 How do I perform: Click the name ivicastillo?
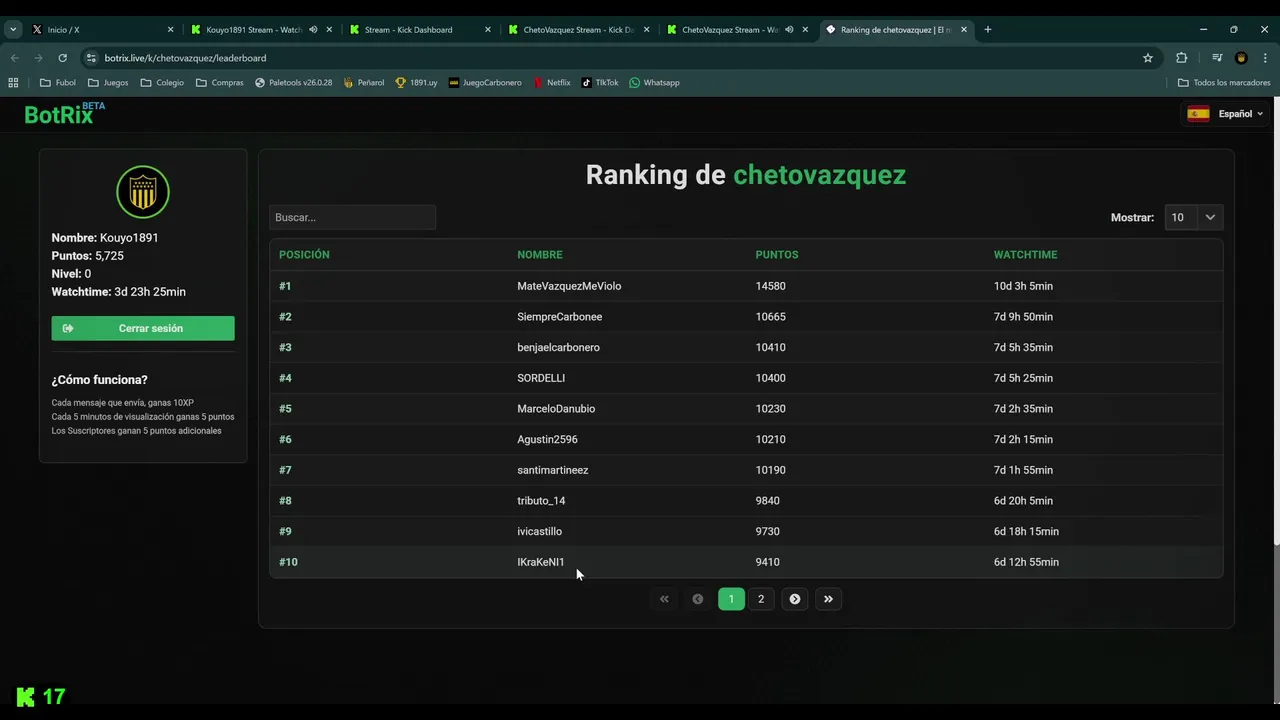(x=539, y=531)
